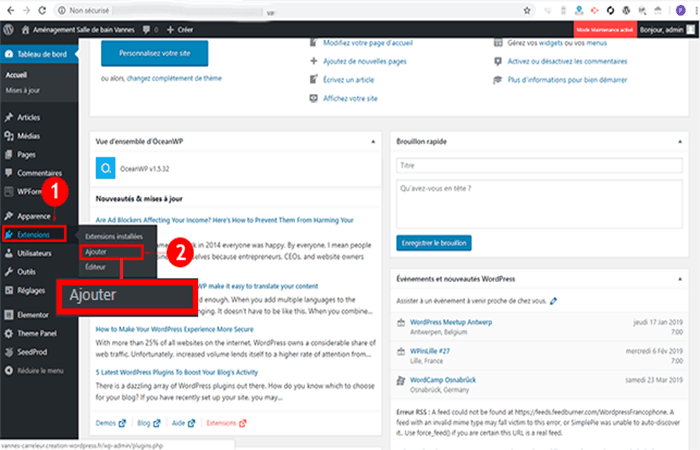Collapse Vue d'ensemble d'OceanWP panel arrow

[373, 142]
